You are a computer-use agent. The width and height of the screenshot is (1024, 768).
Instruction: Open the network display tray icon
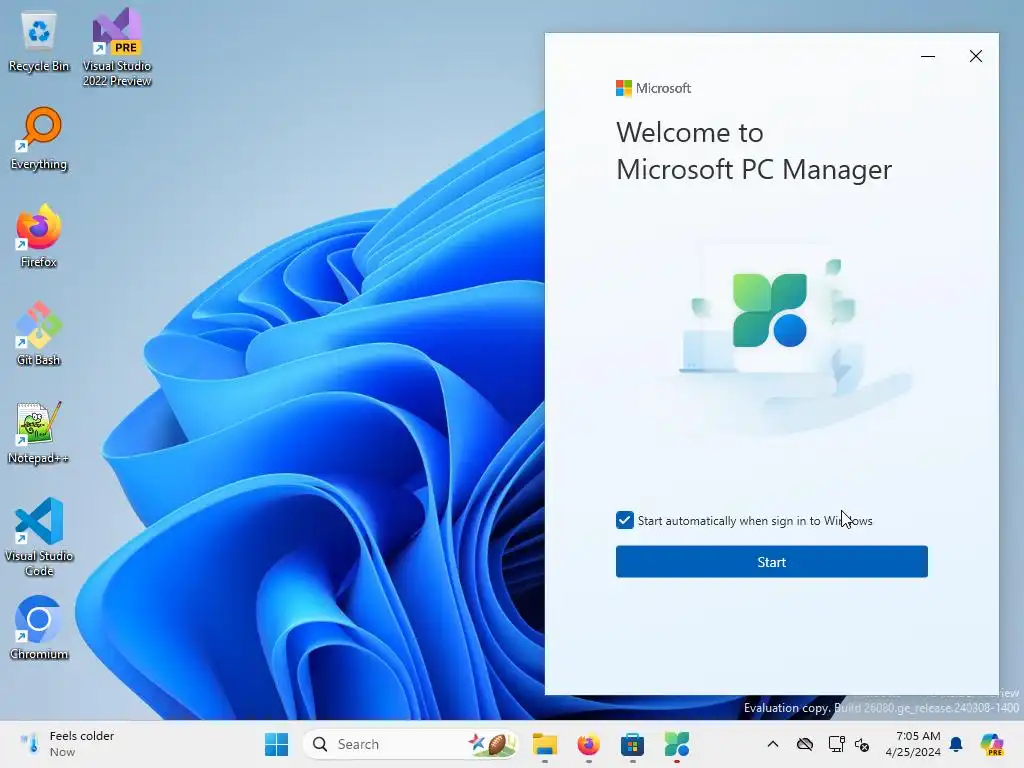836,744
